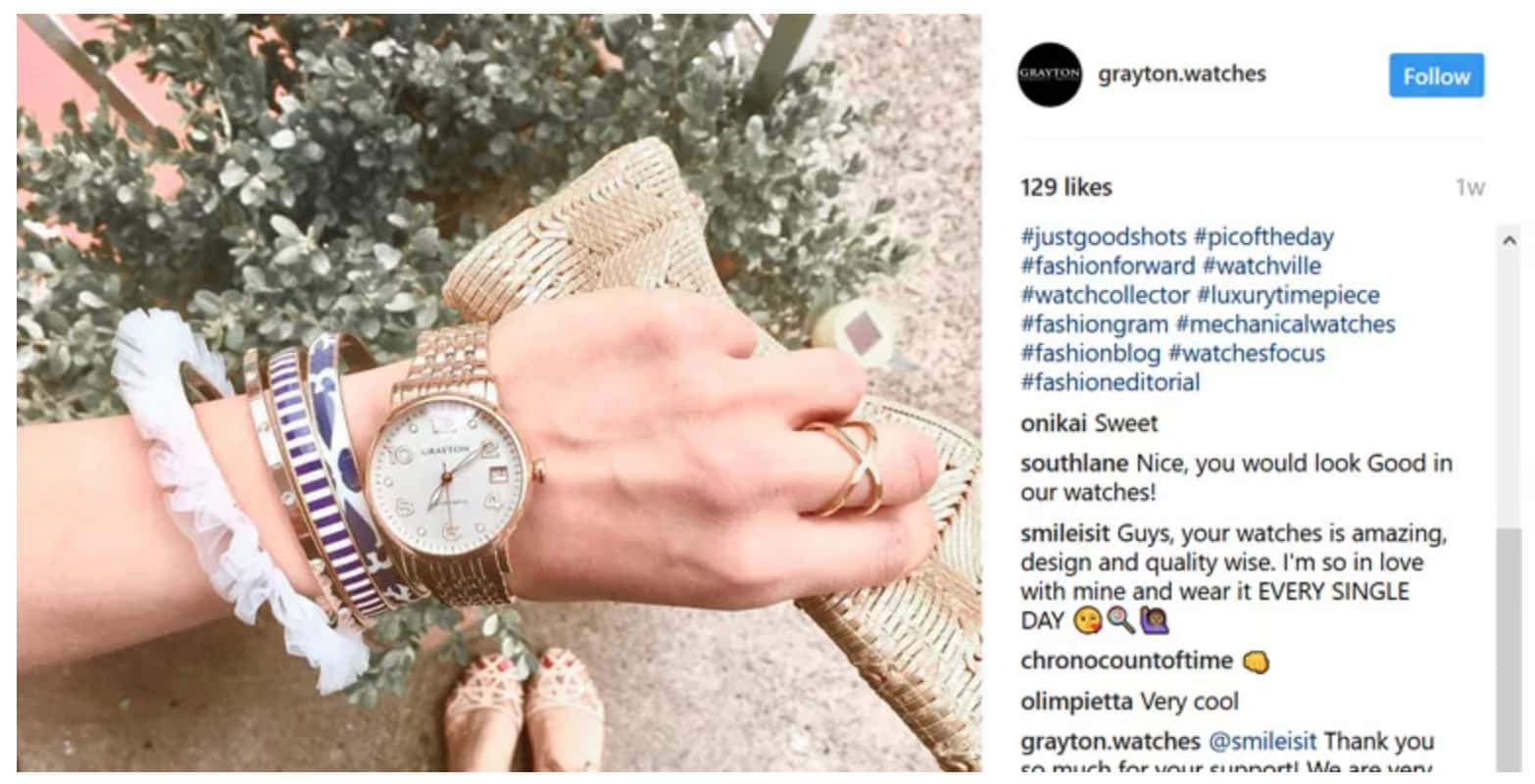Open the #justgoodshots hashtag
The image size is (1535, 784).
click(1103, 237)
